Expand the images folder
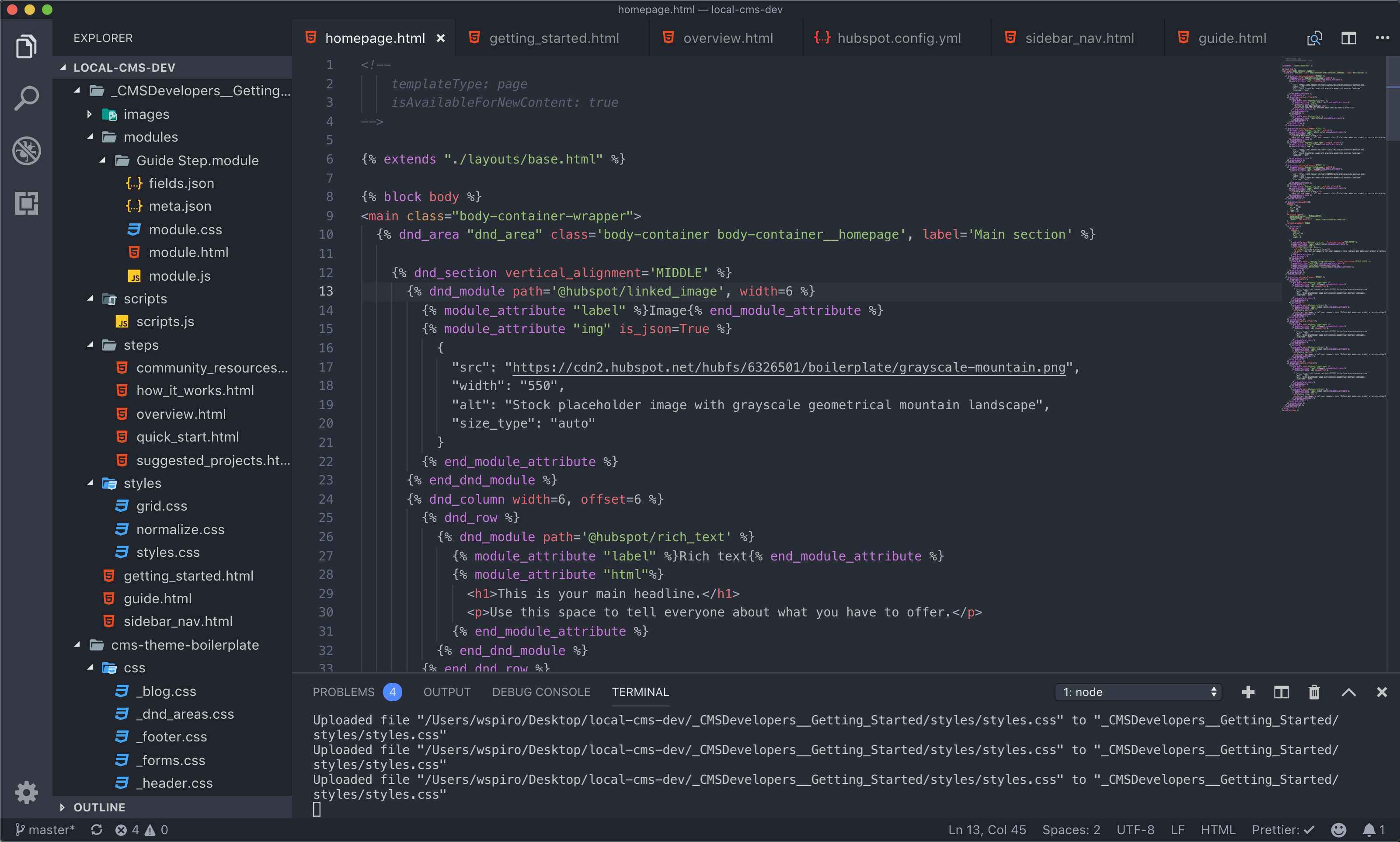 click(x=89, y=114)
